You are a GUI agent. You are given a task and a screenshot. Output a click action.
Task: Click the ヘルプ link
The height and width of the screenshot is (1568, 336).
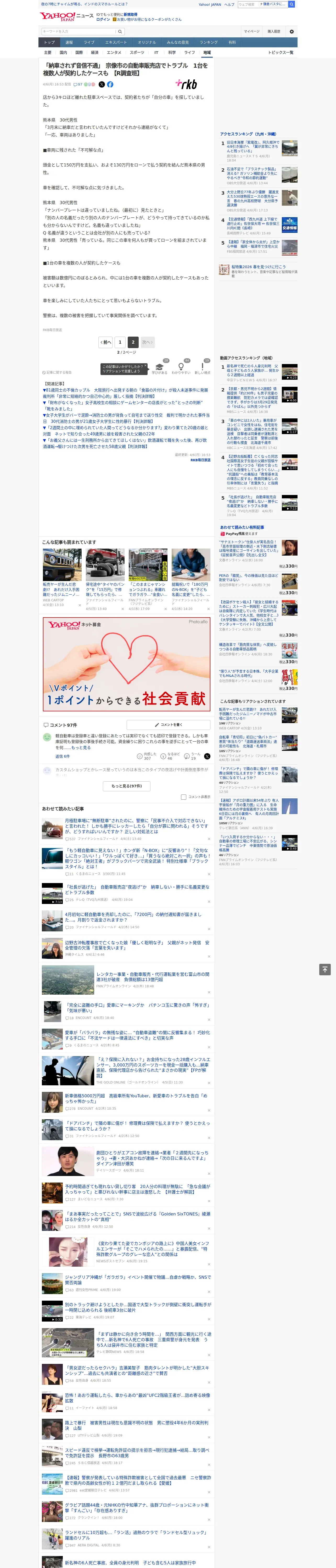pos(229,4)
